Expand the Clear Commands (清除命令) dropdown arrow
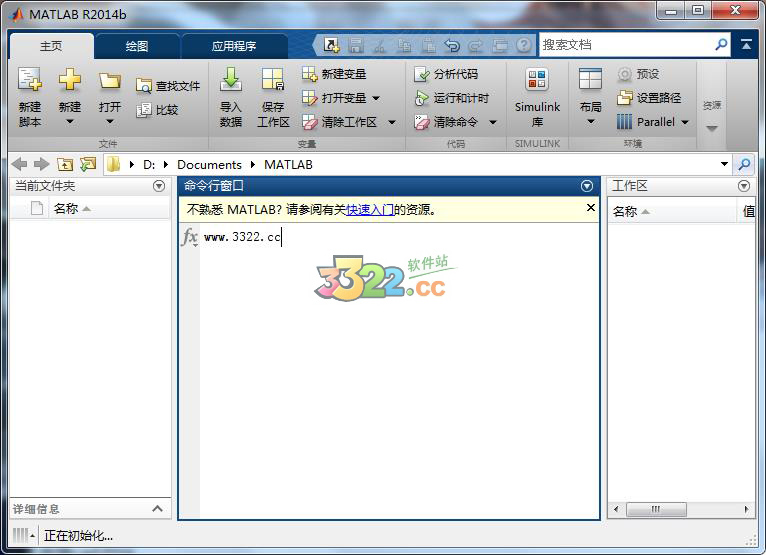The image size is (766, 555). pos(493,122)
